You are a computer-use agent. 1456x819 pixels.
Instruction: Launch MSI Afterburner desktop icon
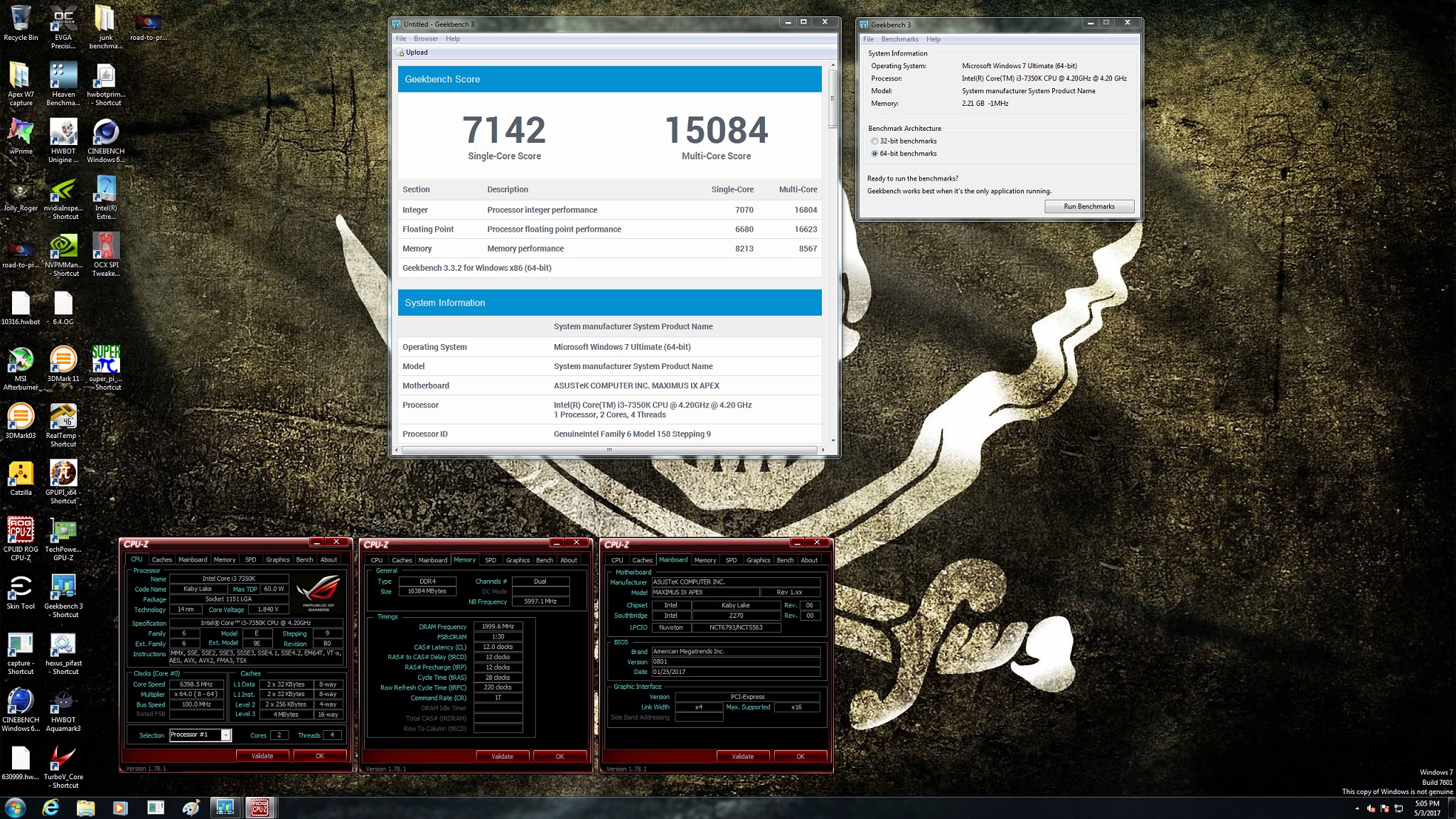pos(21,368)
